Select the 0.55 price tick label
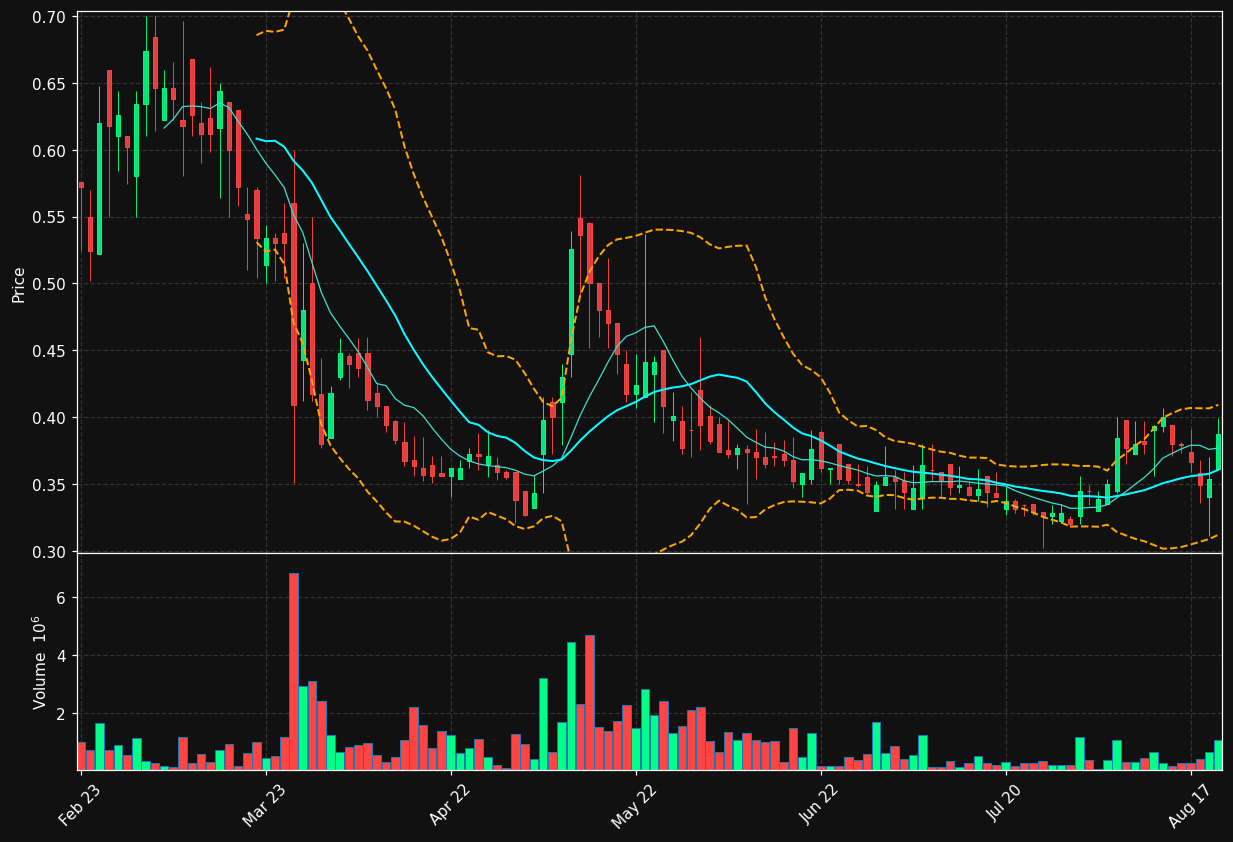The width and height of the screenshot is (1233, 842). pyautogui.click(x=49, y=217)
